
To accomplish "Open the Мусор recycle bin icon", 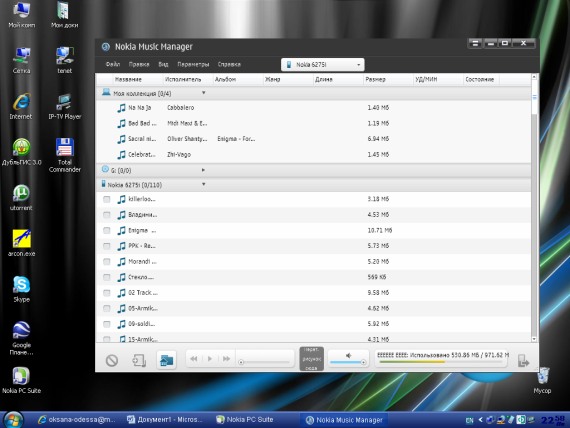I will point(542,380).
